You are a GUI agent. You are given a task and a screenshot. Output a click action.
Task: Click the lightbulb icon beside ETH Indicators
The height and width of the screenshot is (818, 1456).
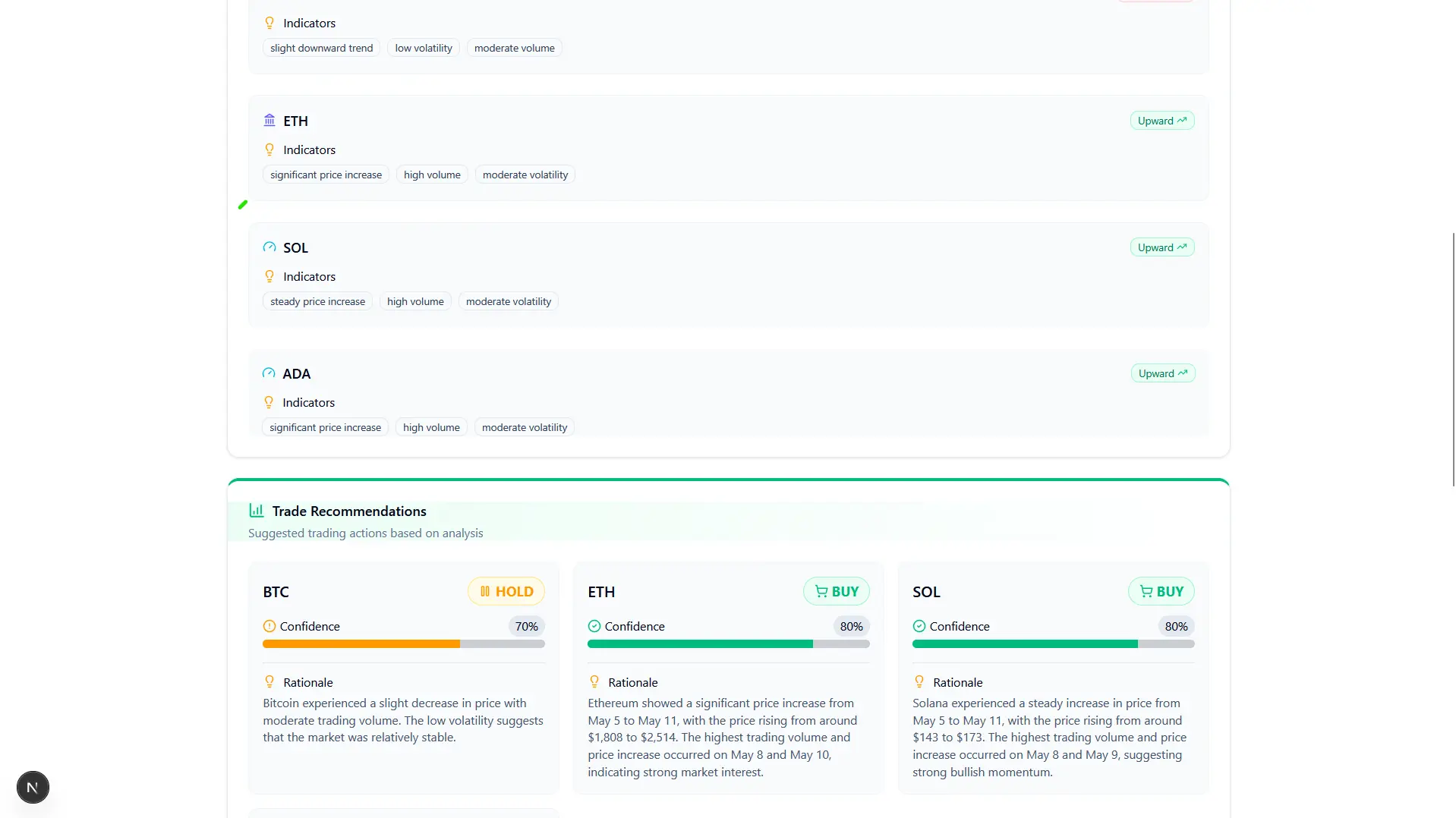269,149
